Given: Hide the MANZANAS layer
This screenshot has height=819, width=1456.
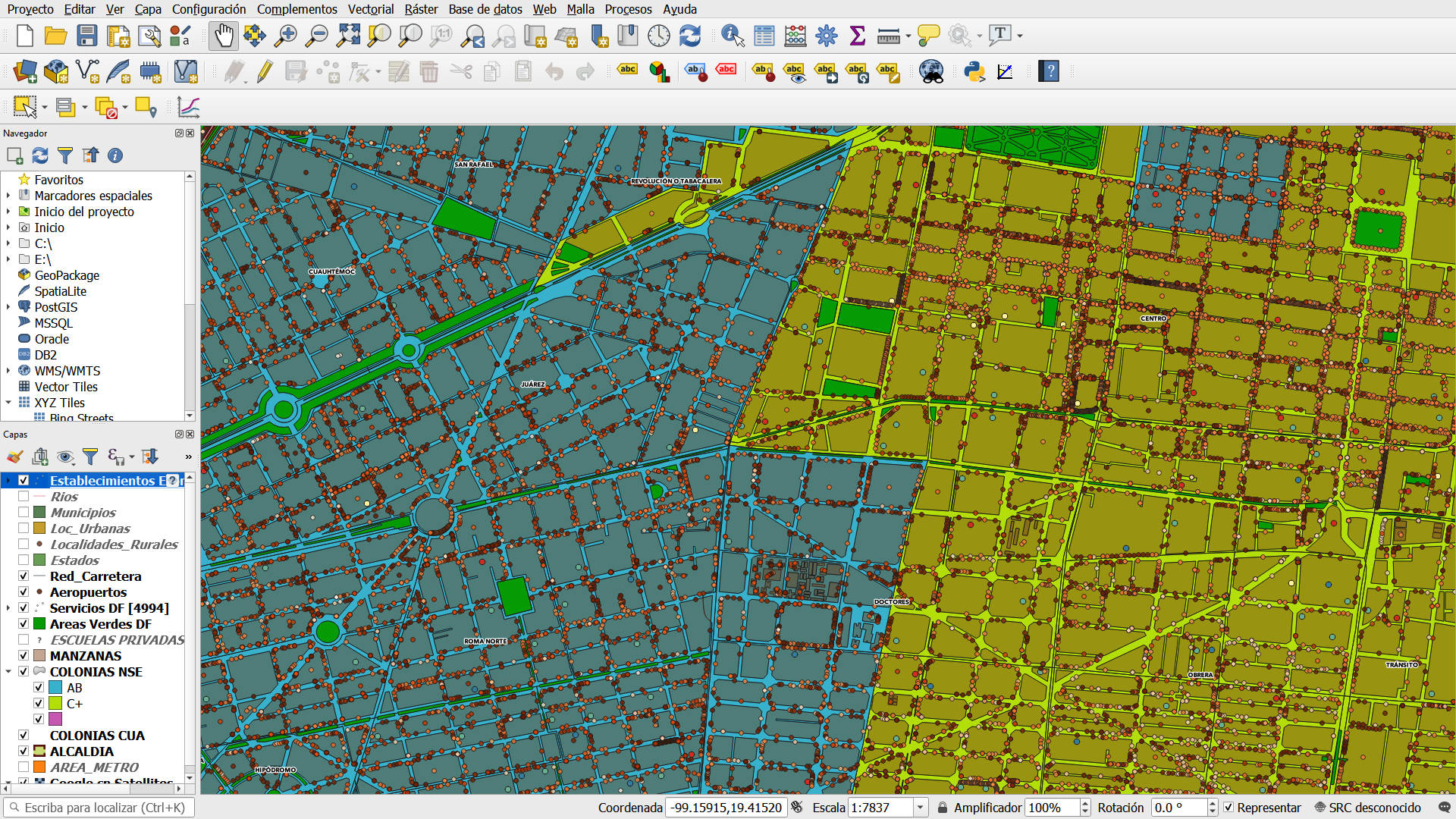Looking at the screenshot, I should pos(24,655).
